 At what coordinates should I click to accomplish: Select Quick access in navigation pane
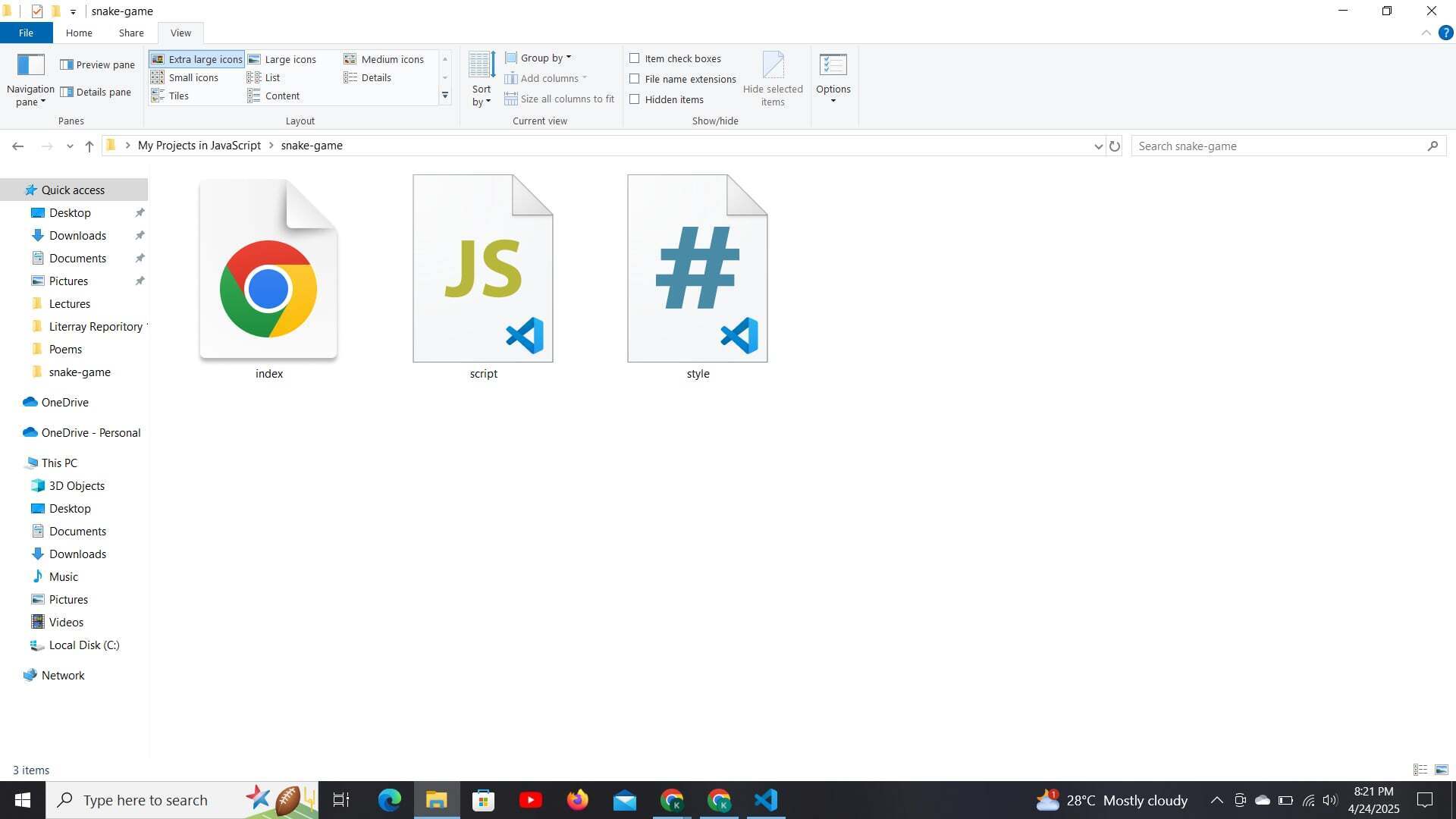[x=74, y=190]
